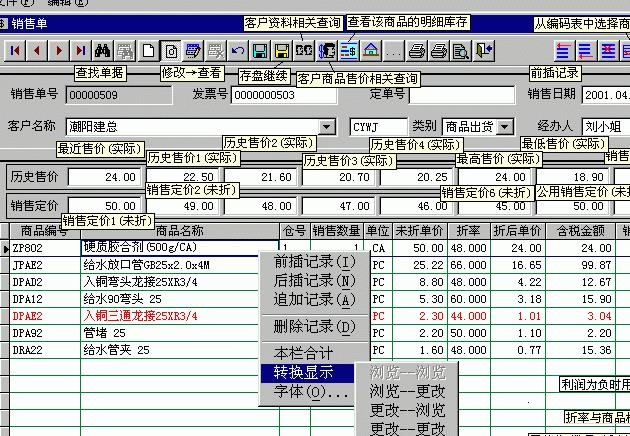Image resolution: width=630 pixels, height=436 pixels.
Task: Click the printer icon in toolbar
Action: [x=417, y=51]
